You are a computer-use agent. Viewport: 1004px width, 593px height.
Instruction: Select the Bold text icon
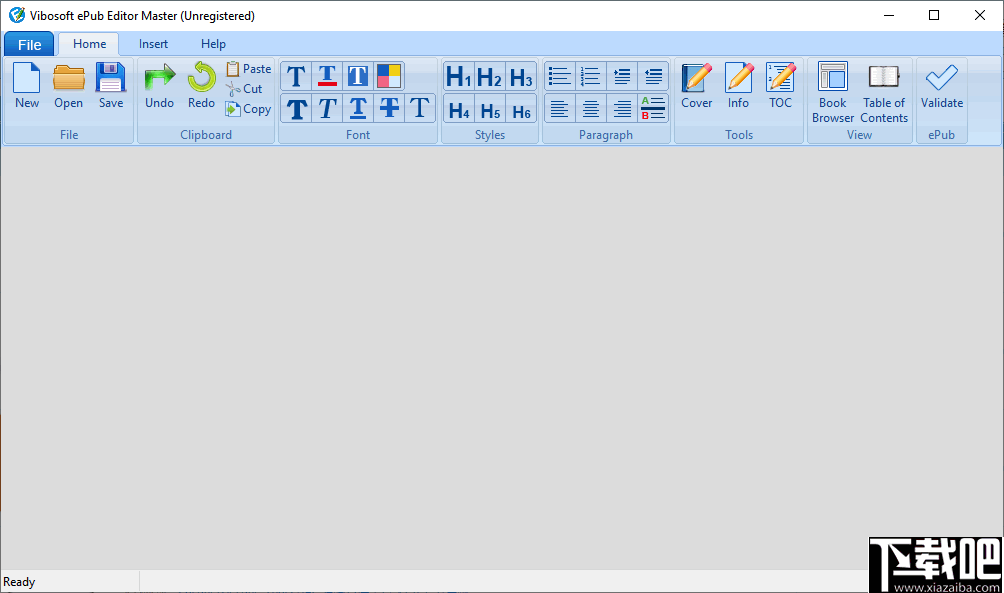296,108
